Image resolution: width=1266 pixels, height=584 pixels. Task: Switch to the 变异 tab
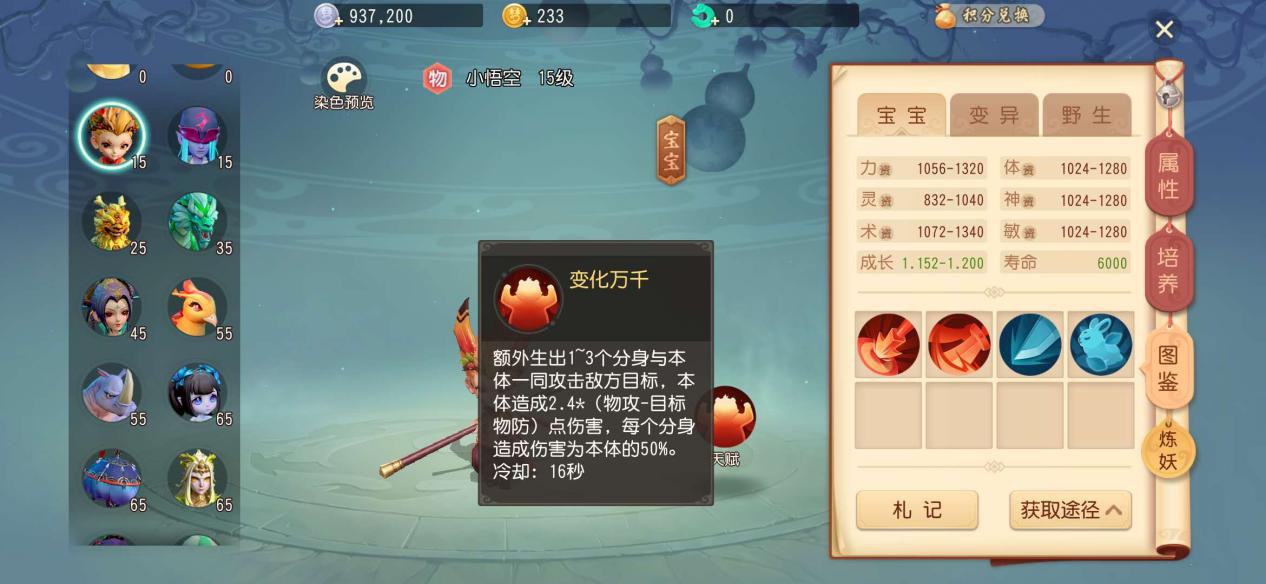tap(994, 115)
